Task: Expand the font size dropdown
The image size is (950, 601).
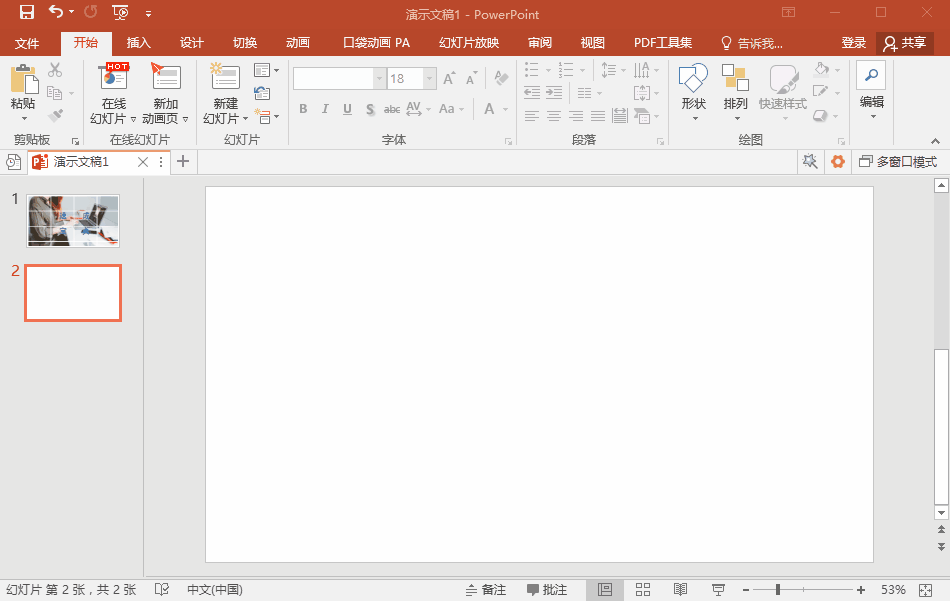Action: click(x=429, y=79)
